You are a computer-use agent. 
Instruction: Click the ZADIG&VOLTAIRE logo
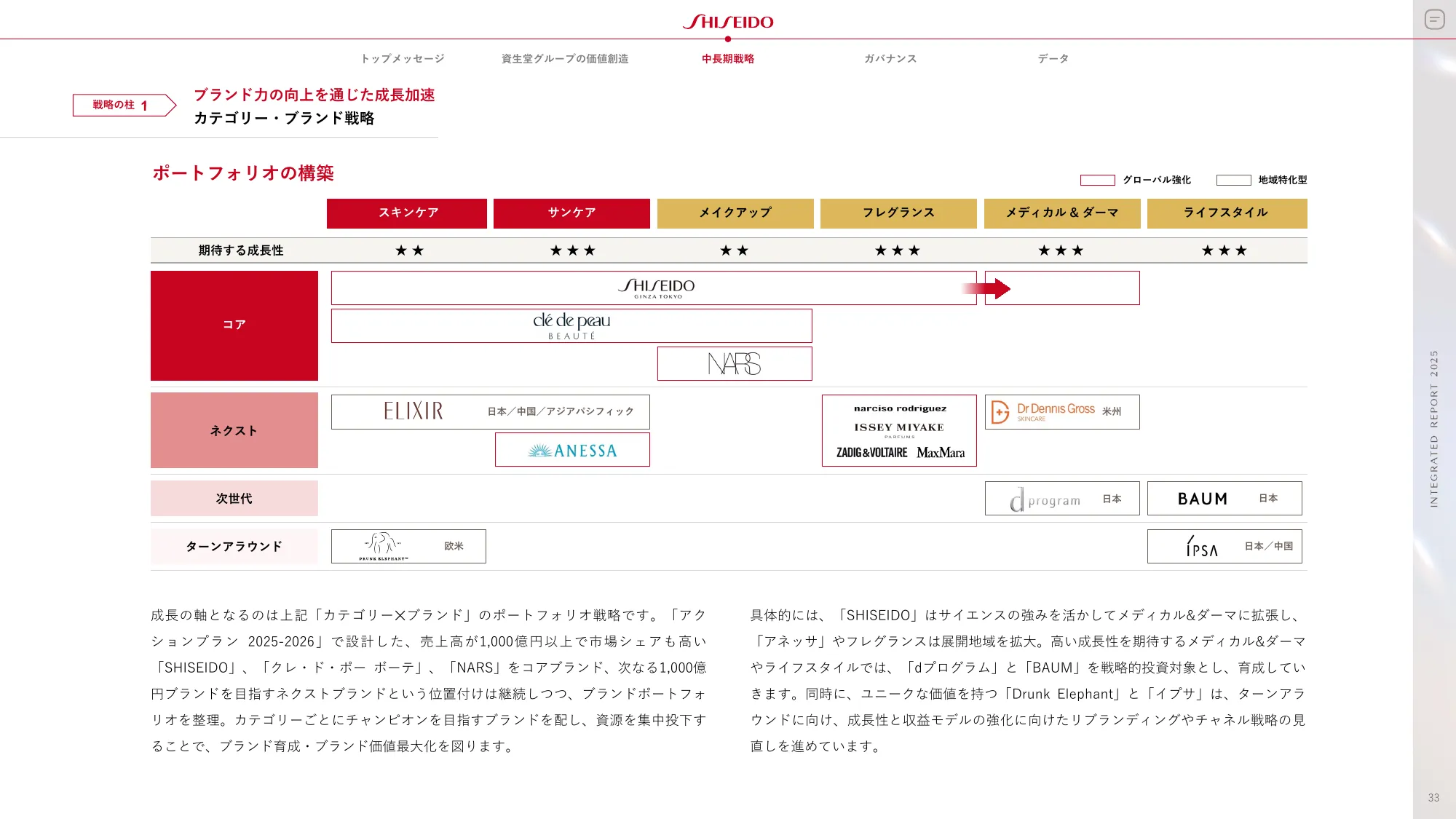click(x=872, y=453)
